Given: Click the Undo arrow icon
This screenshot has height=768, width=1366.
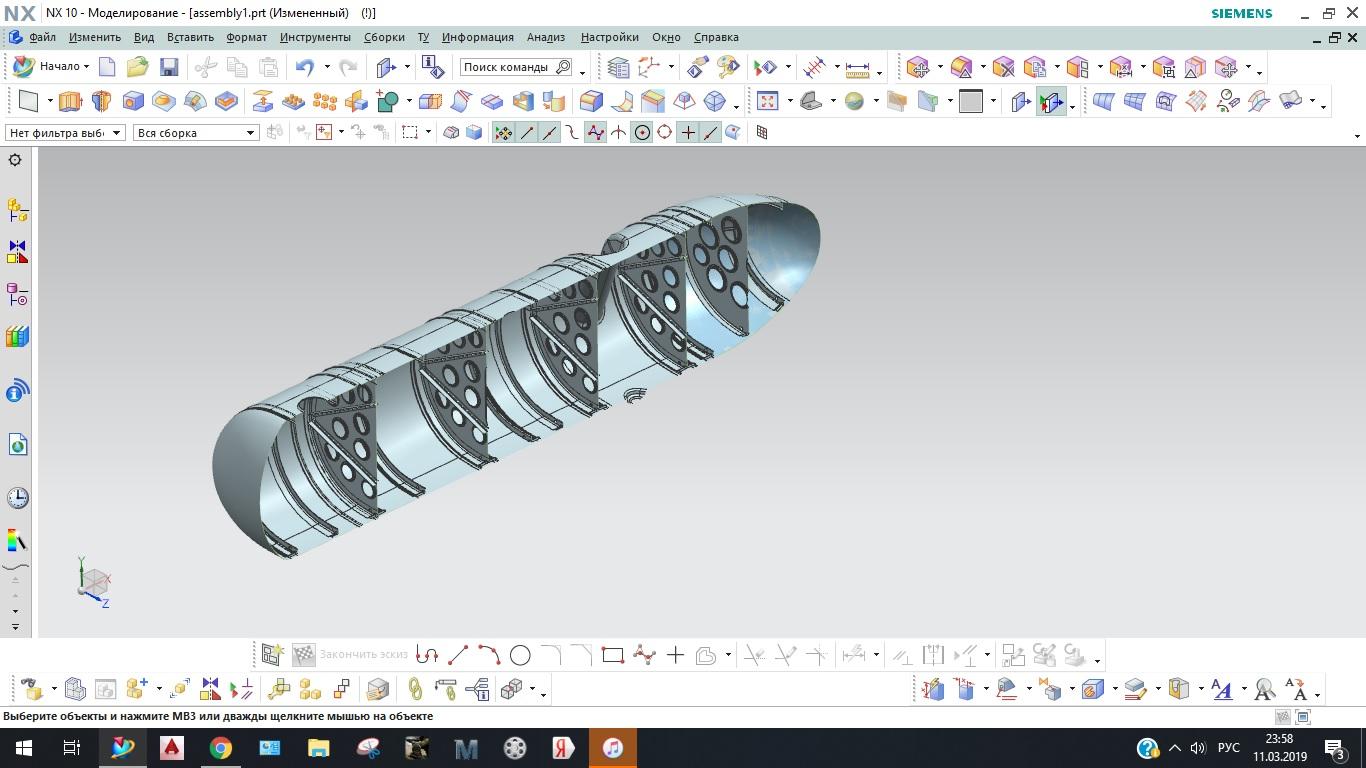Looking at the screenshot, I should click(305, 67).
